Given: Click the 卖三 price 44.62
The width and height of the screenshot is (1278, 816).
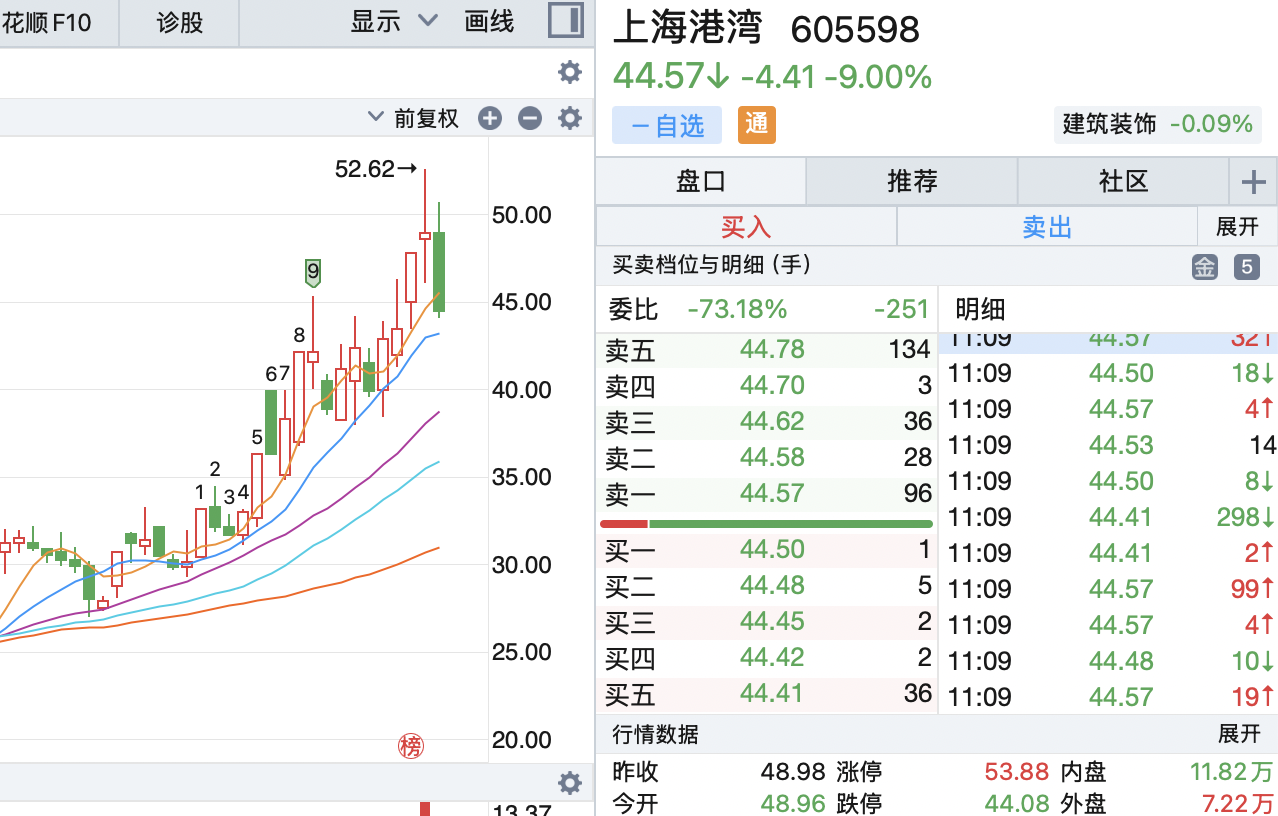Looking at the screenshot, I should 772,421.
